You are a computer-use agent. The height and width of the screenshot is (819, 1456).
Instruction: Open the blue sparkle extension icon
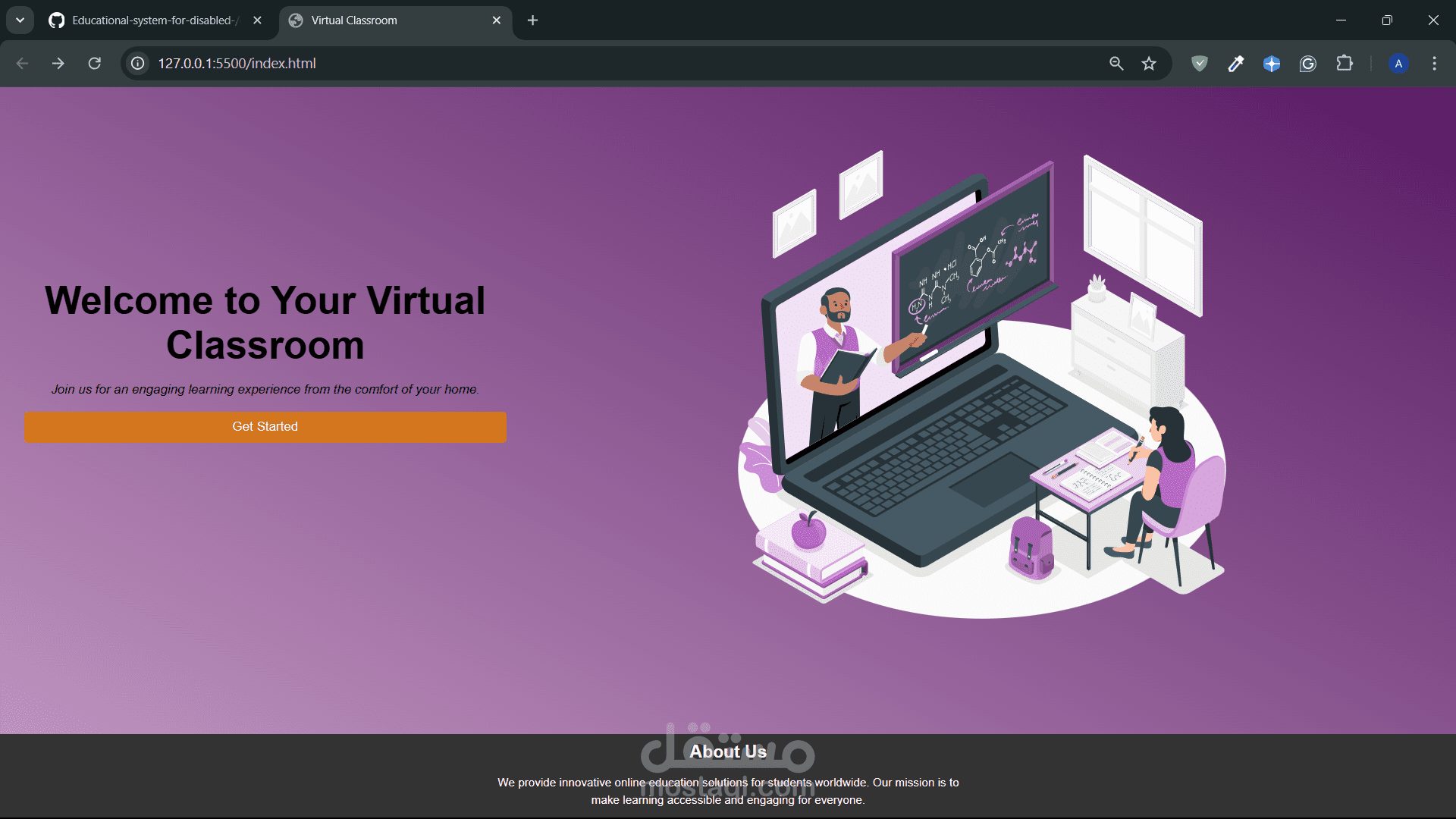pyautogui.click(x=1272, y=64)
